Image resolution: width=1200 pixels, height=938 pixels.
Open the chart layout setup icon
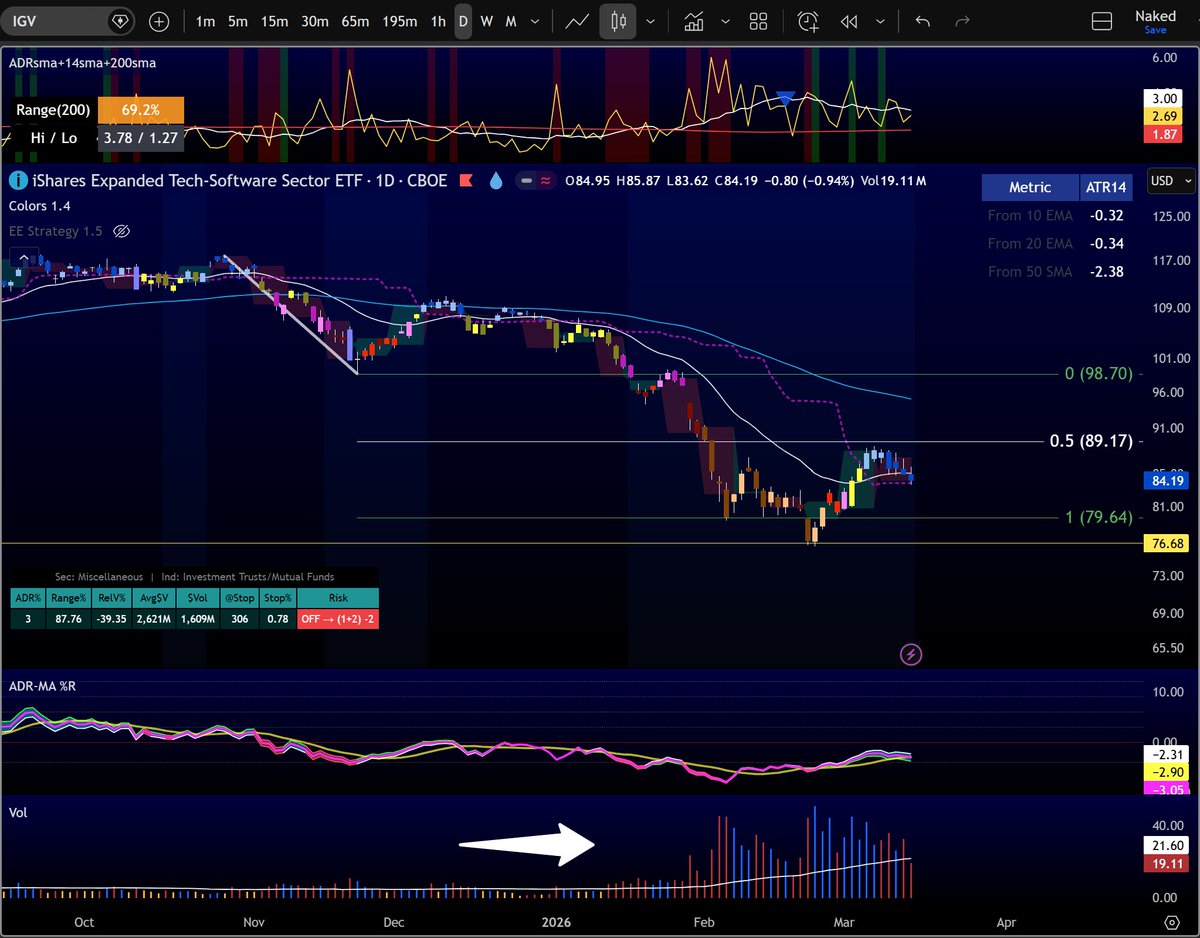(x=1101, y=21)
